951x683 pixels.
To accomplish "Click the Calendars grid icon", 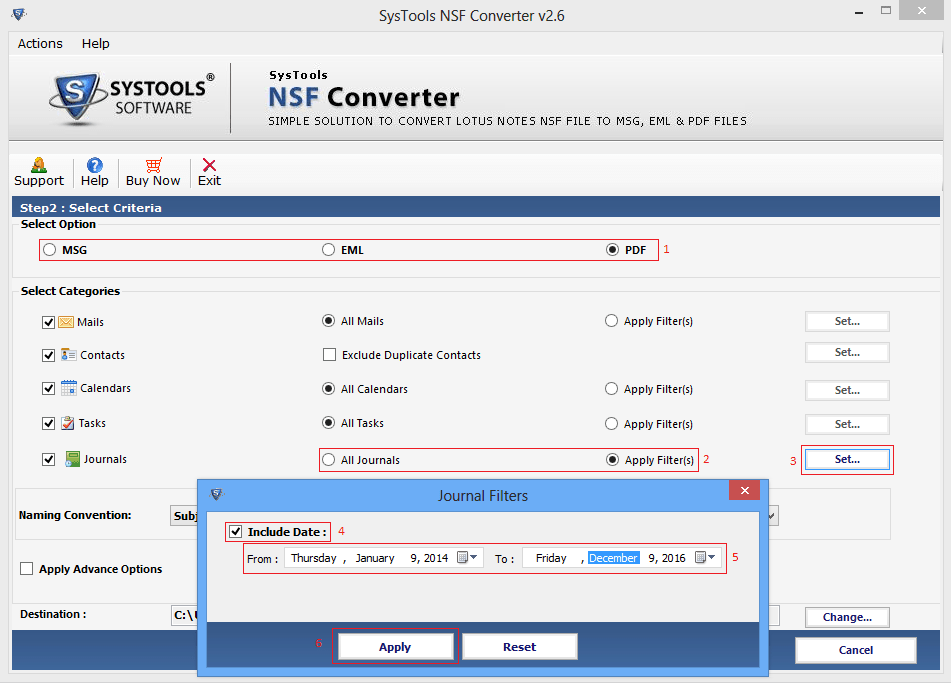I will pyautogui.click(x=69, y=388).
